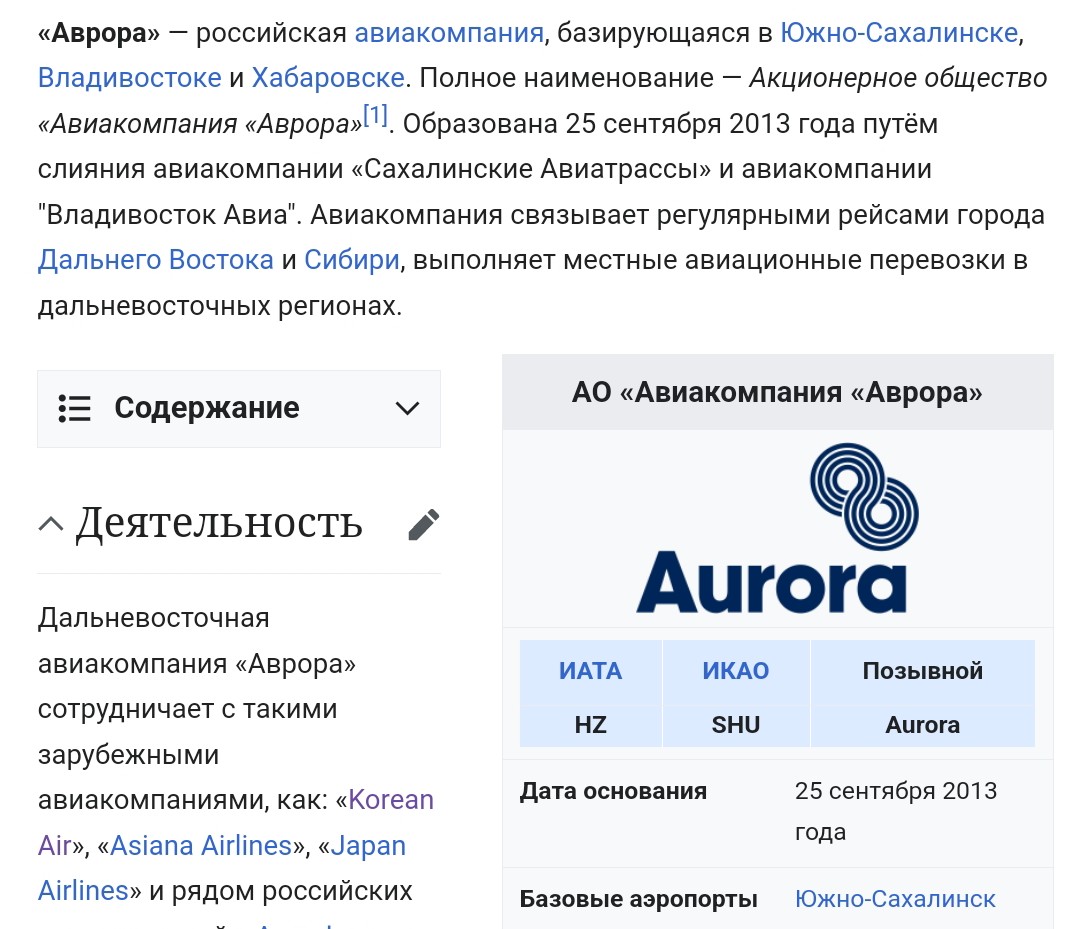Open the Asiana Airlines link

201,845
